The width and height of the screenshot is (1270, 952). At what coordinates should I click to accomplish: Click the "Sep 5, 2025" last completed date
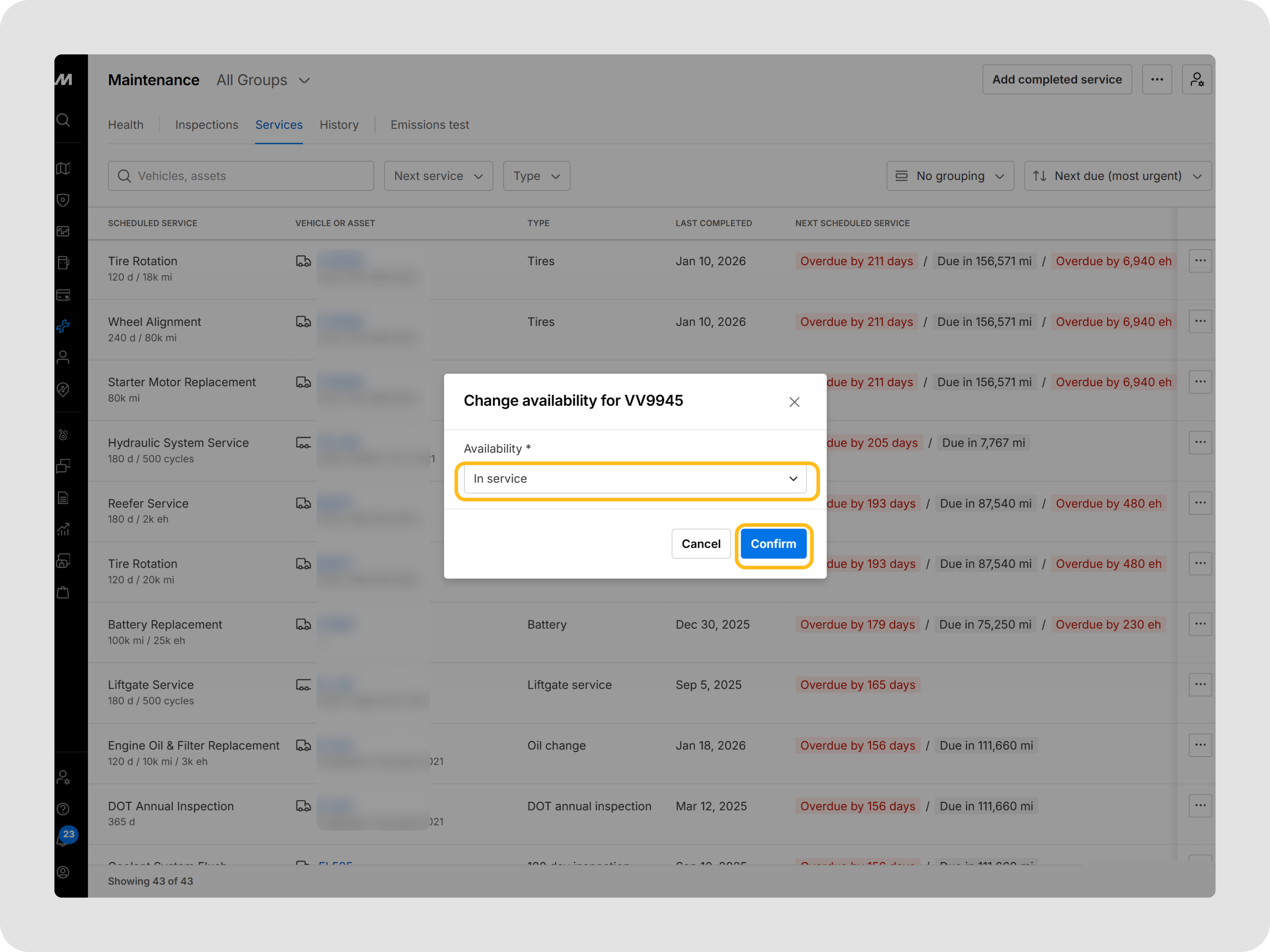point(708,685)
